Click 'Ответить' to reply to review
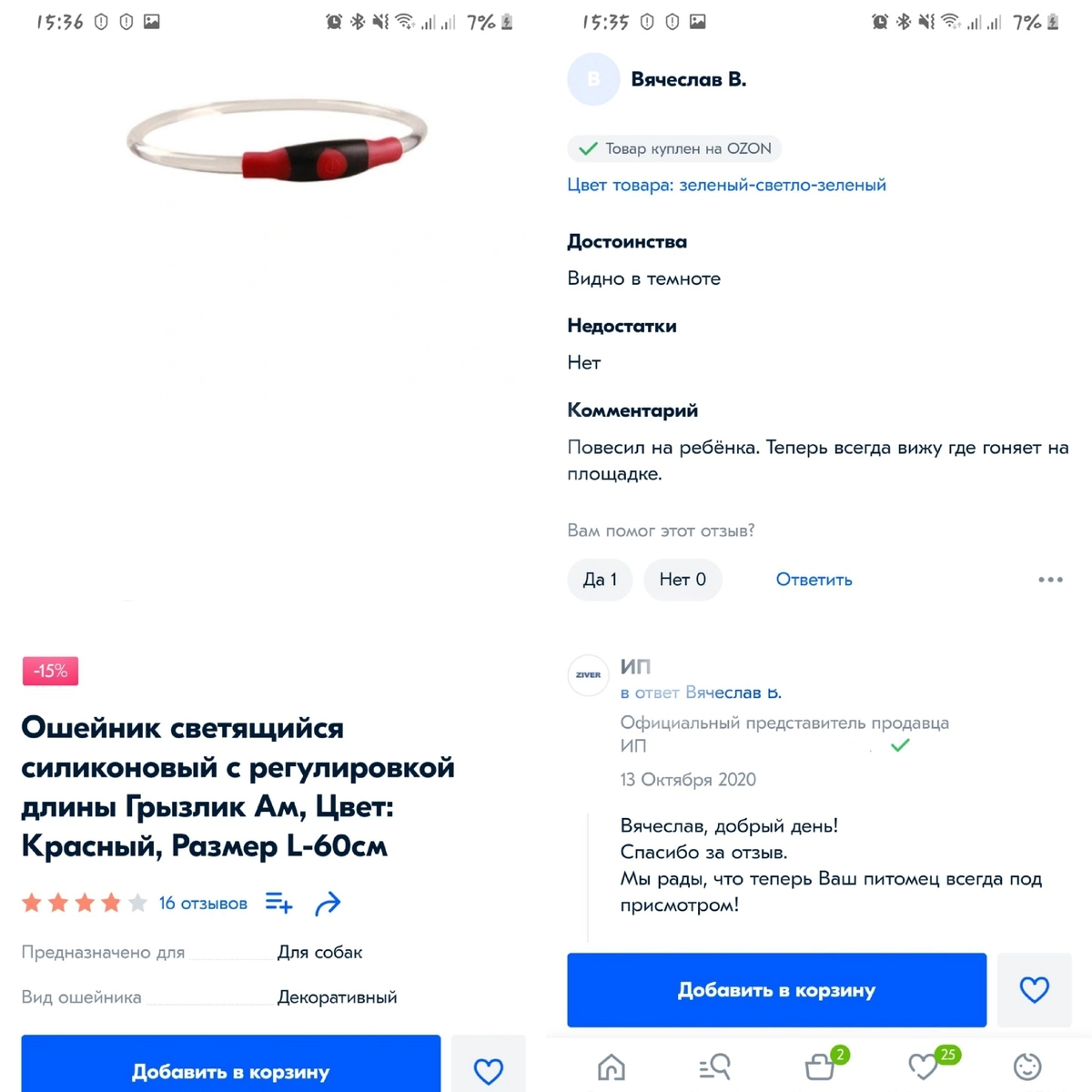The image size is (1092, 1092). tap(814, 580)
